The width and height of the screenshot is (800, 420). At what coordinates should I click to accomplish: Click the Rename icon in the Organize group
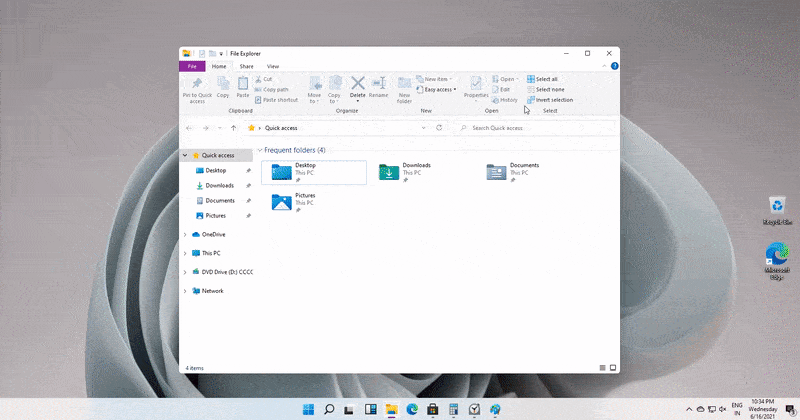pos(378,85)
